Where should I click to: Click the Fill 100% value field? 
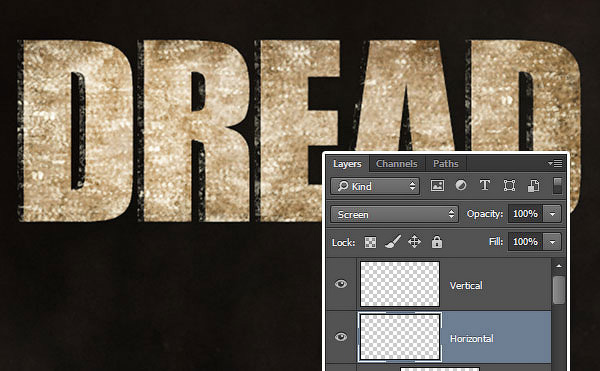(x=525, y=242)
